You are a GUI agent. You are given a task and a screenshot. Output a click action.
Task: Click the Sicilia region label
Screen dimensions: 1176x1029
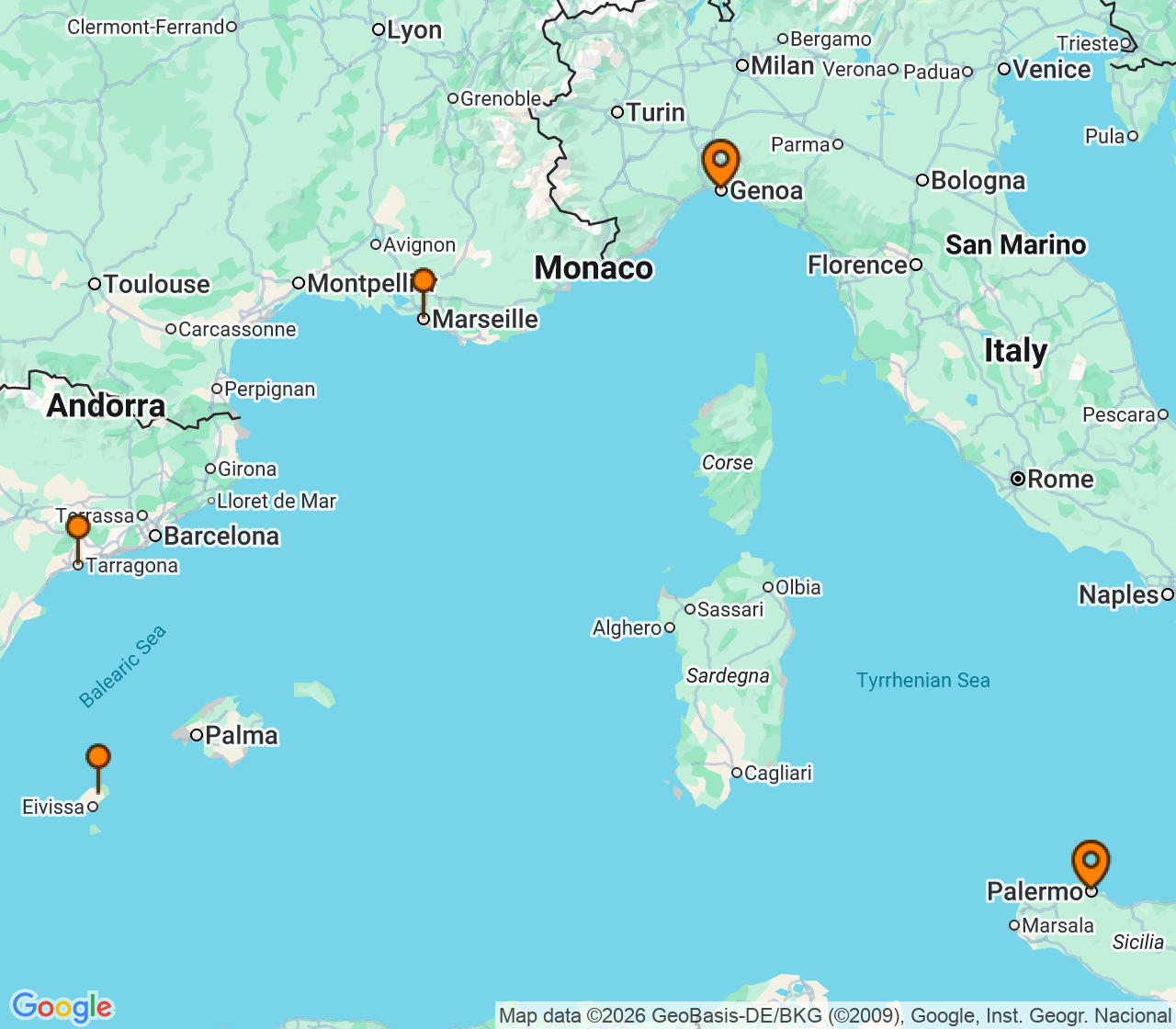click(x=1138, y=942)
